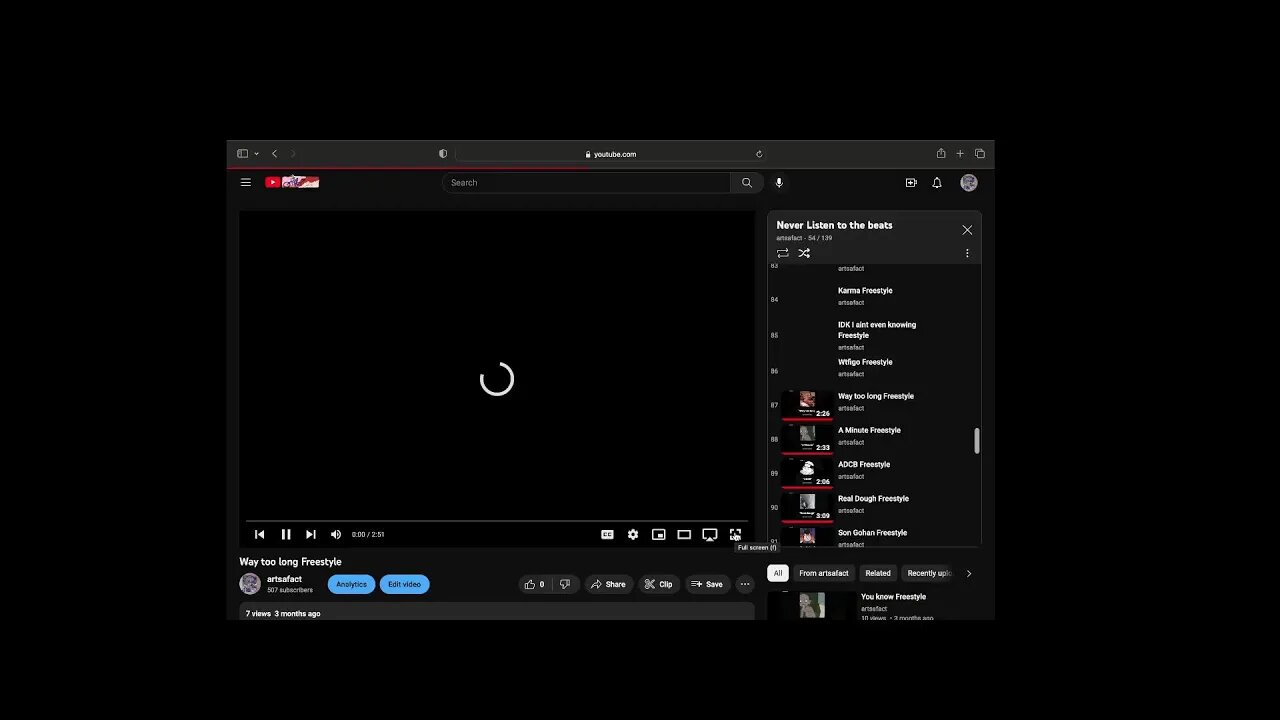
Task: Open Safari share menu
Action: 941,154
